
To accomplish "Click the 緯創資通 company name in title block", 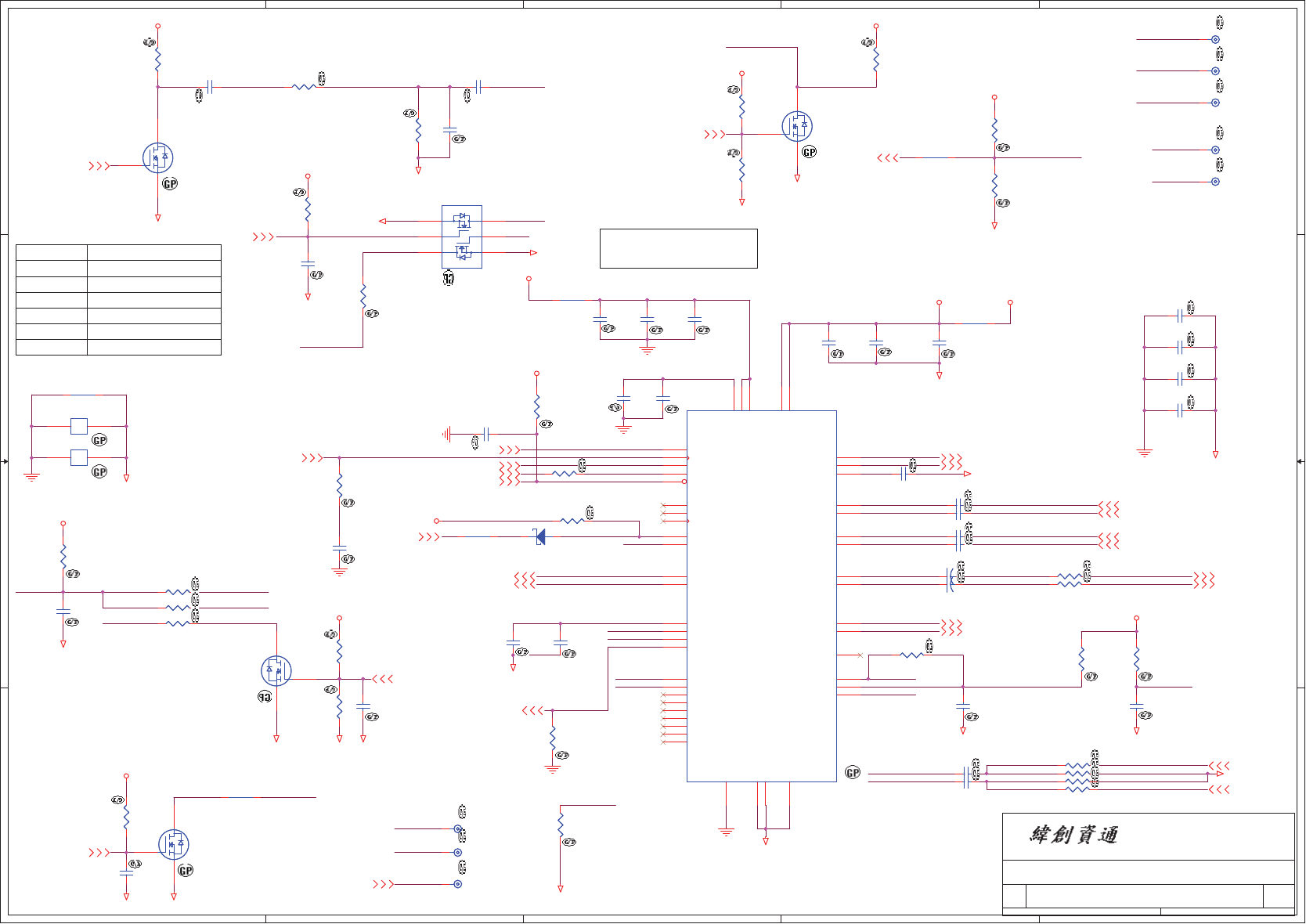I will (1073, 835).
